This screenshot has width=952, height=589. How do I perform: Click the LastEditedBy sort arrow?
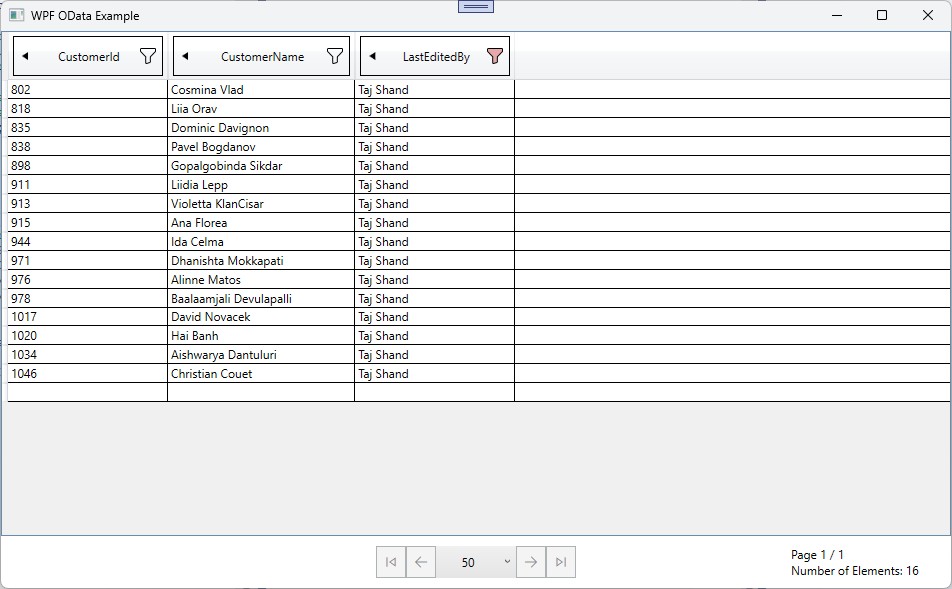(372, 57)
